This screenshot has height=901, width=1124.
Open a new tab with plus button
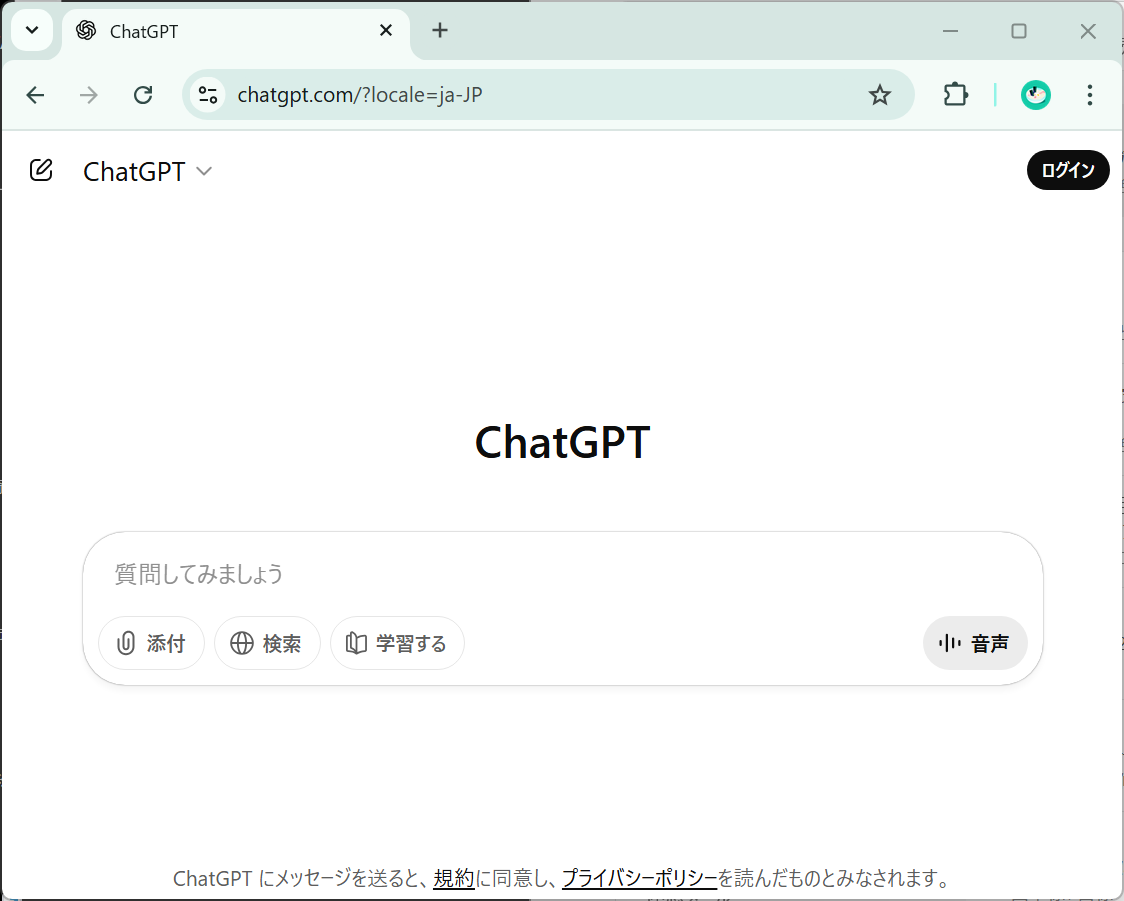click(440, 30)
